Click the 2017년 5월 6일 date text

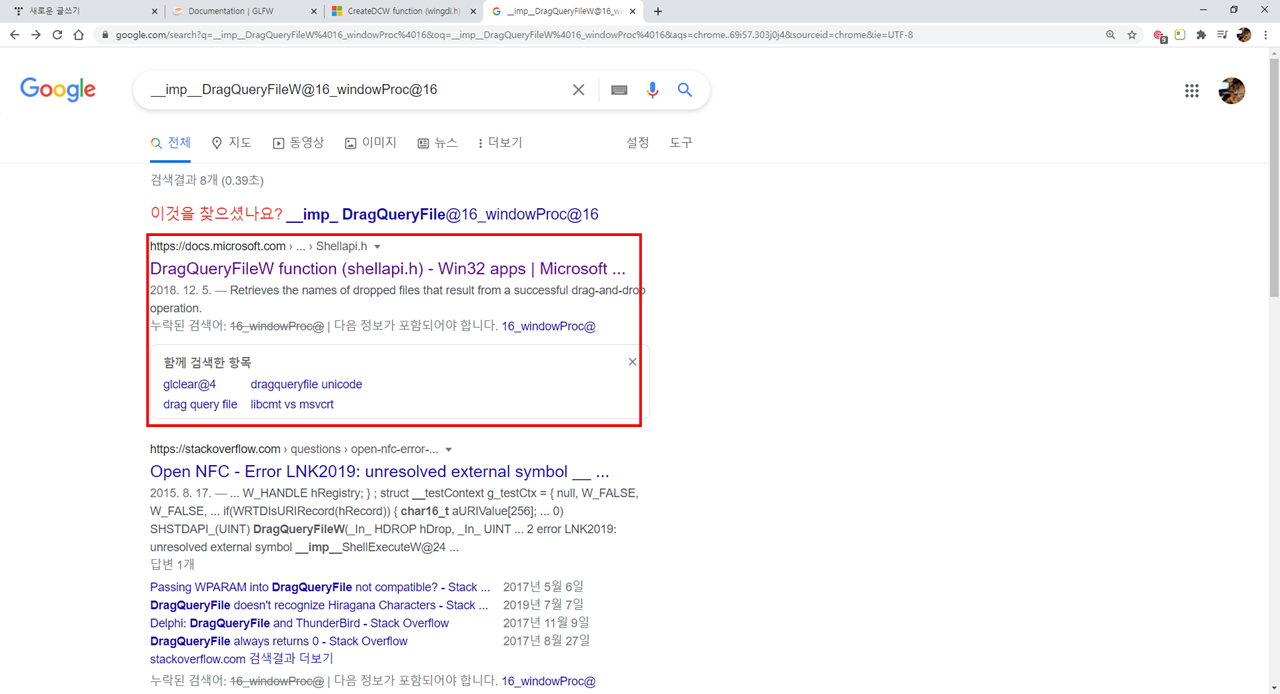point(543,587)
